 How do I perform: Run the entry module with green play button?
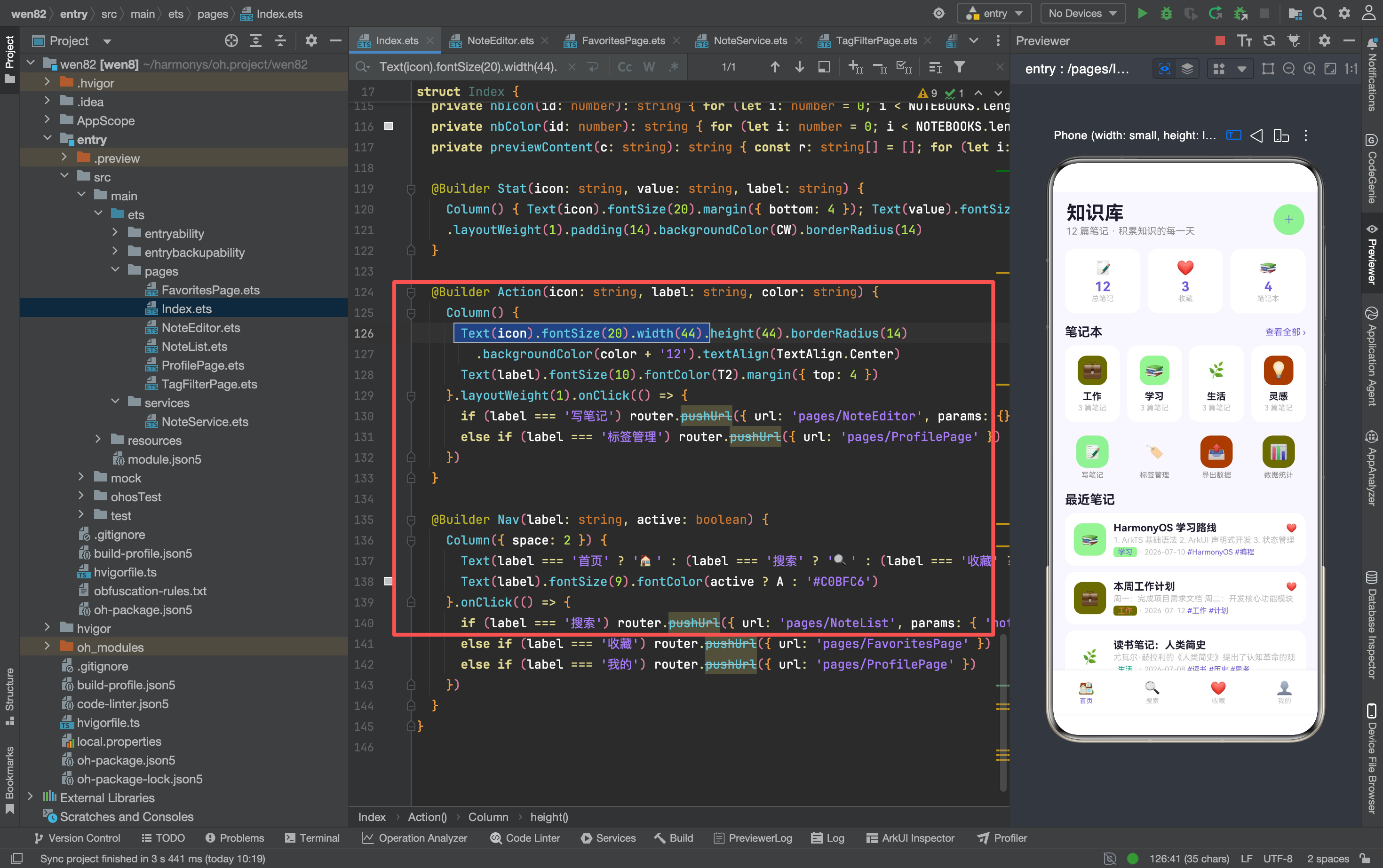[x=1142, y=13]
